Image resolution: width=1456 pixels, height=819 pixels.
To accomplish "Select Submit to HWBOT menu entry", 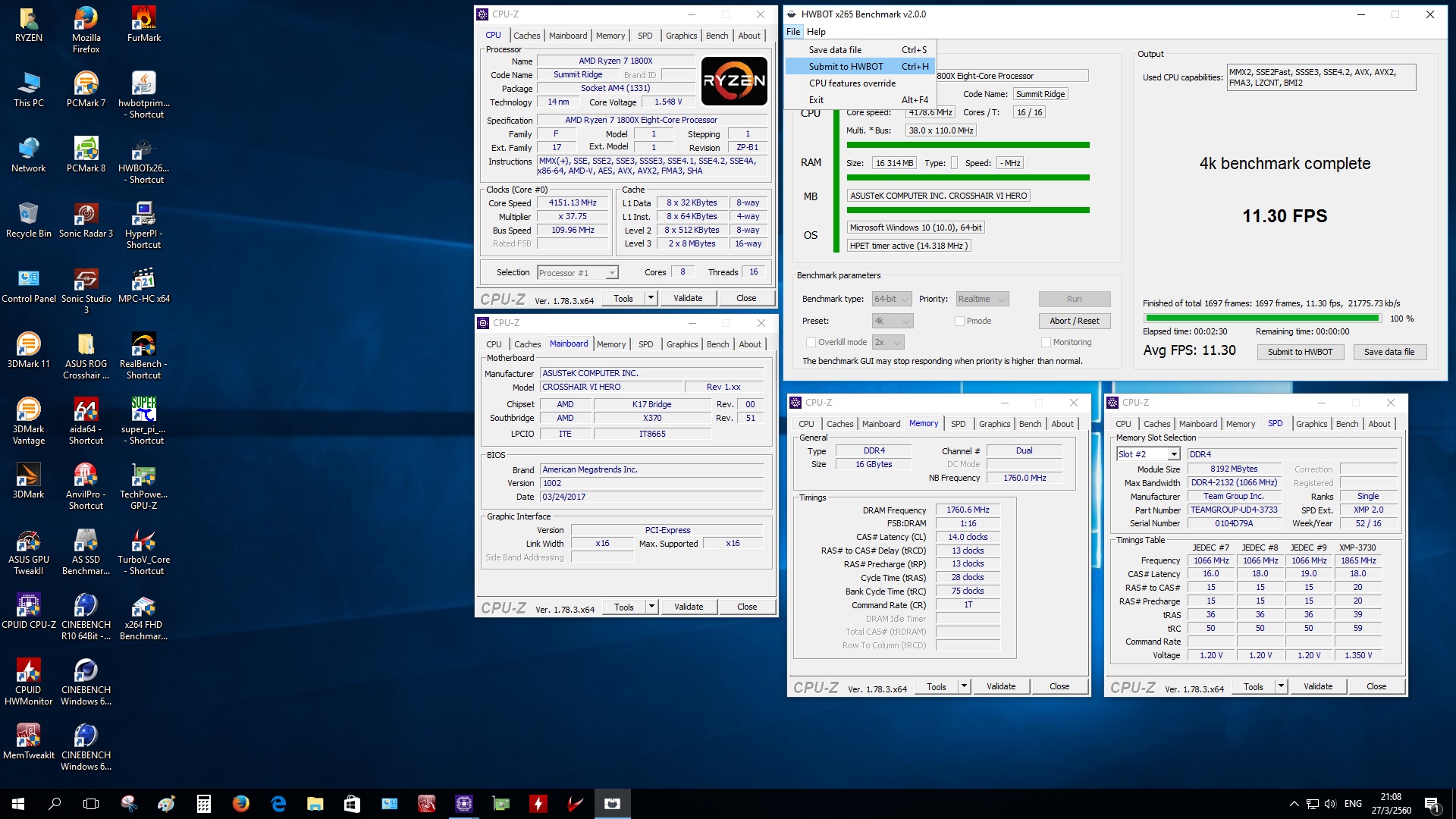I will (x=861, y=67).
